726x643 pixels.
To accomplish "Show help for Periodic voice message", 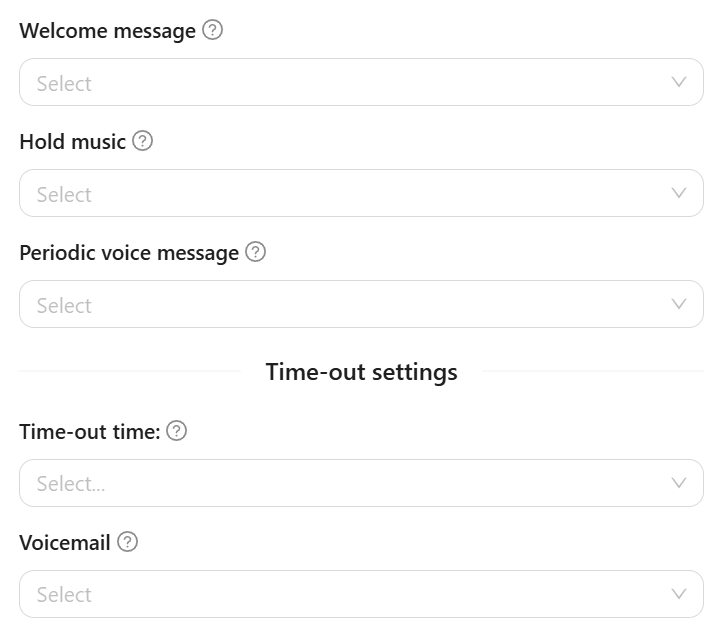I will tap(255, 252).
